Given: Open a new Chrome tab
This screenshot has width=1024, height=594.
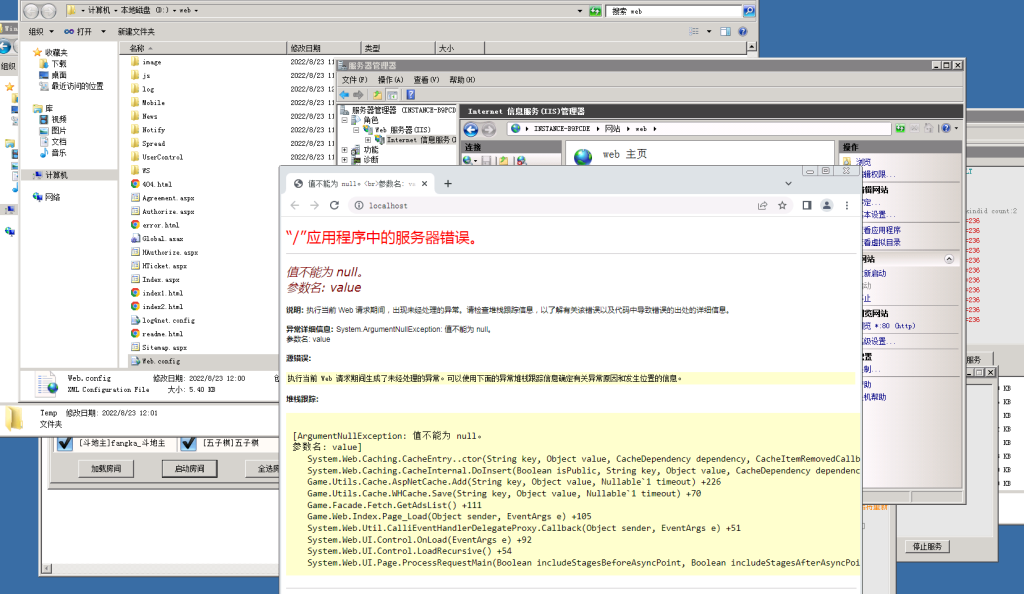Looking at the screenshot, I should coord(448,184).
